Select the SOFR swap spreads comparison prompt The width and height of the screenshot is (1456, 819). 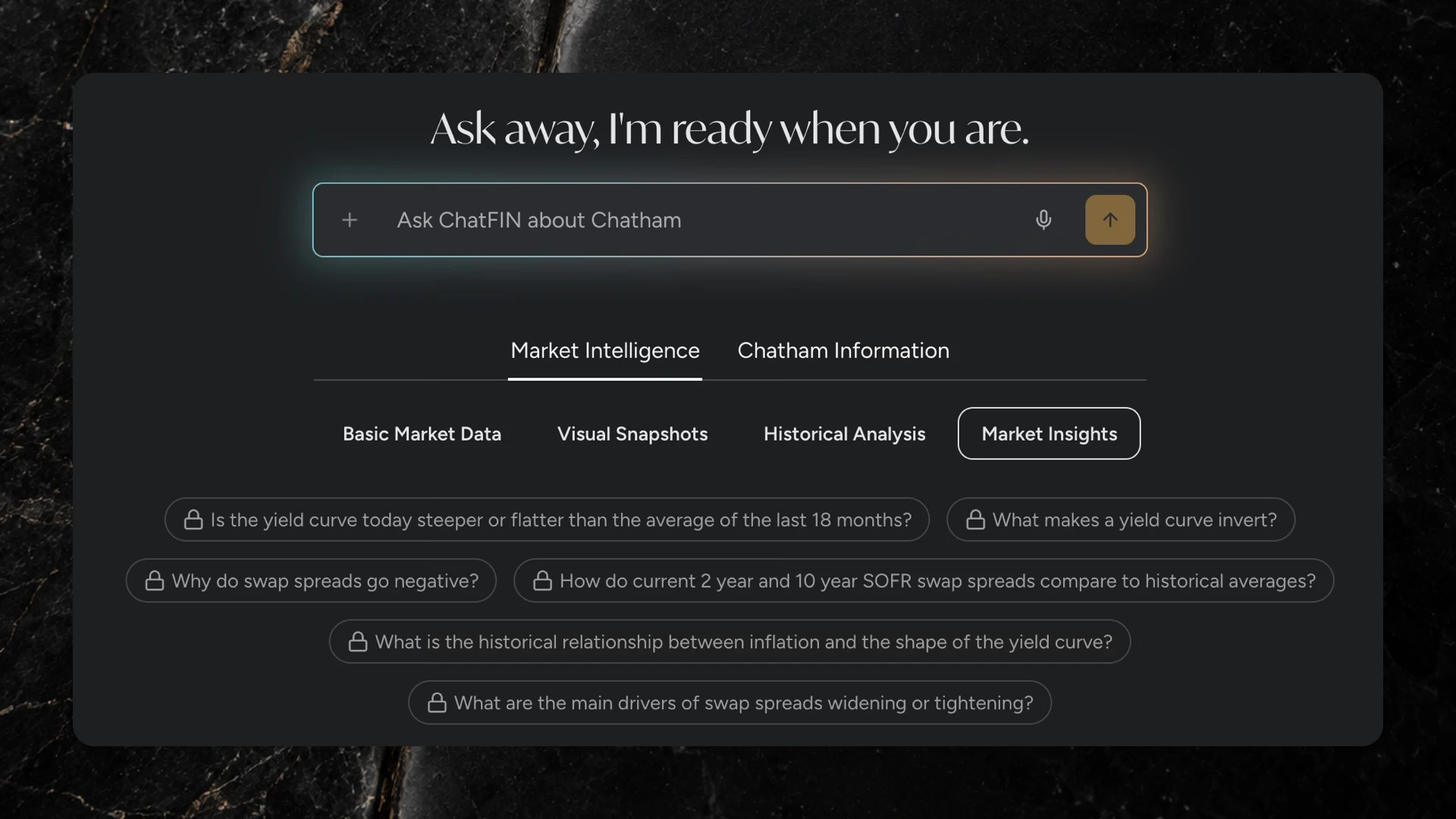[x=924, y=581]
